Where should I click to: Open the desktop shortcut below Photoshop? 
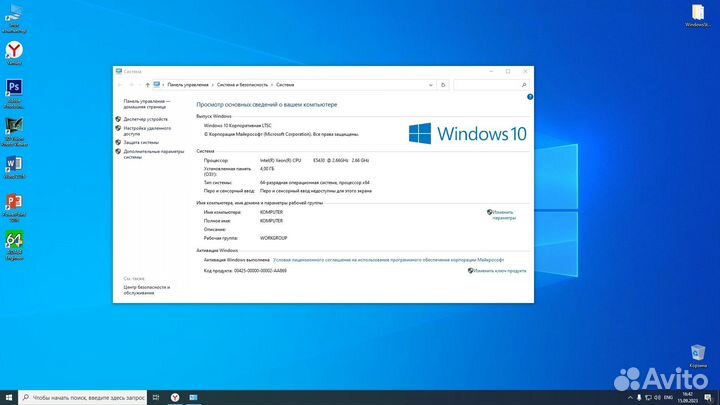[x=14, y=132]
